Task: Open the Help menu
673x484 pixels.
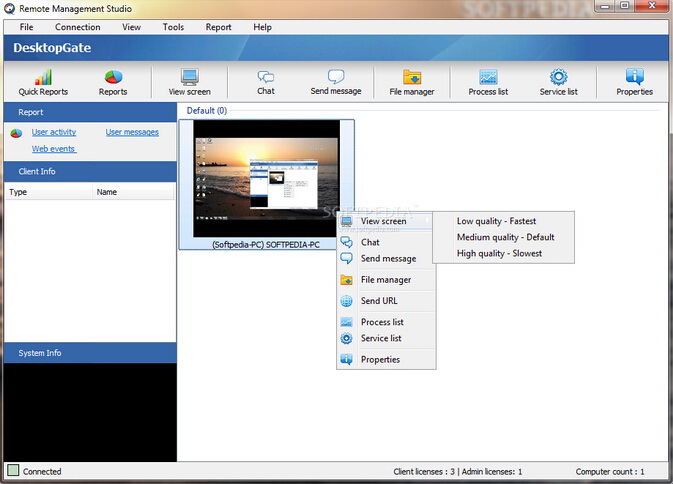Action: 262,27
